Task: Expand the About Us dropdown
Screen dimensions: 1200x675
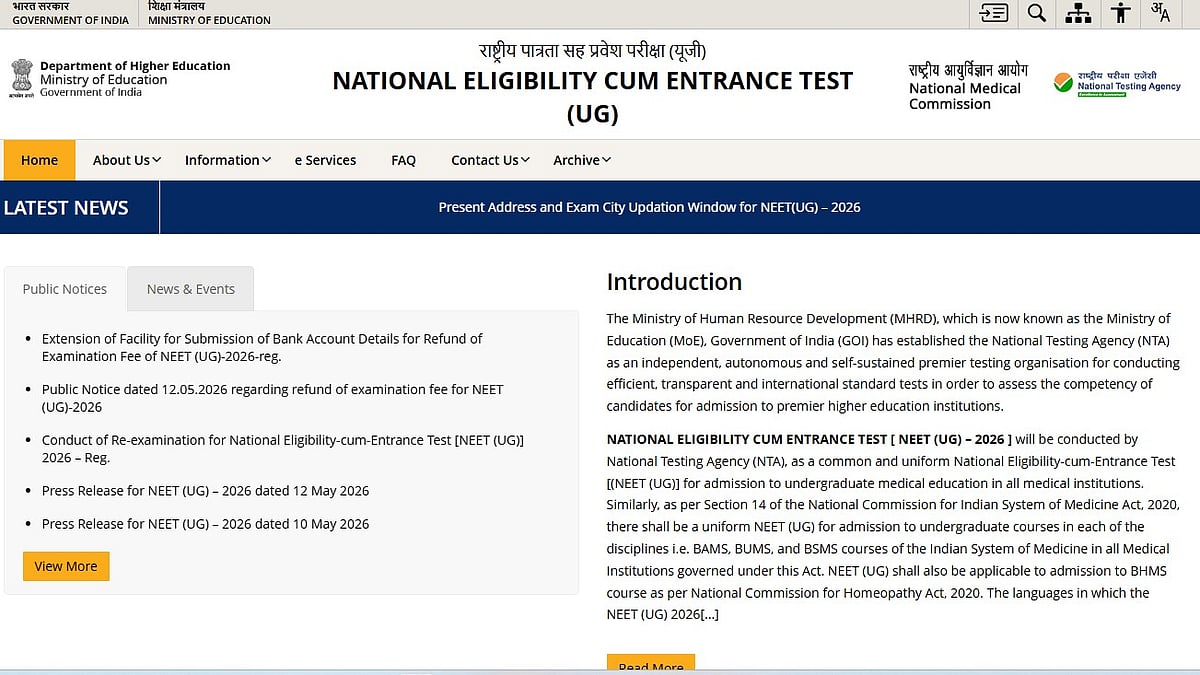Action: point(126,160)
